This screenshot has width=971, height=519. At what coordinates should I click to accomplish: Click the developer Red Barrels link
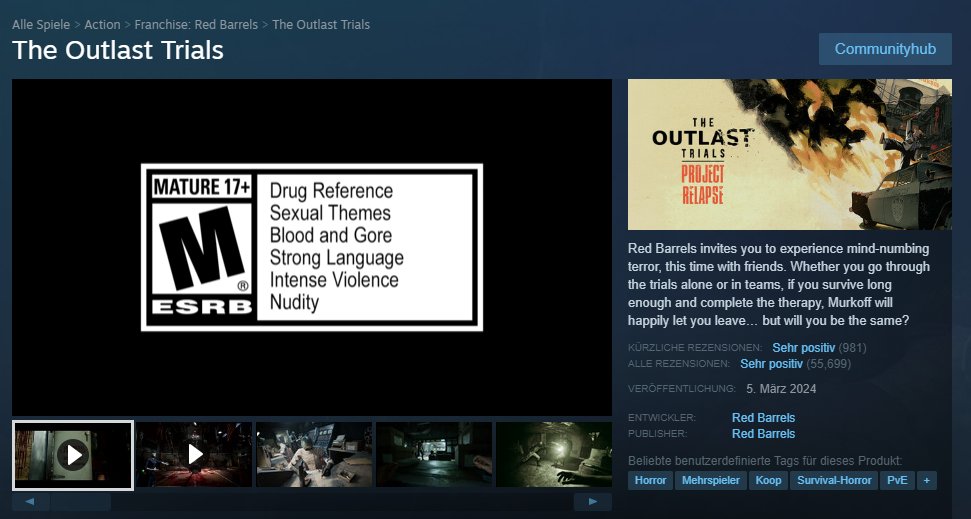pyautogui.click(x=763, y=417)
